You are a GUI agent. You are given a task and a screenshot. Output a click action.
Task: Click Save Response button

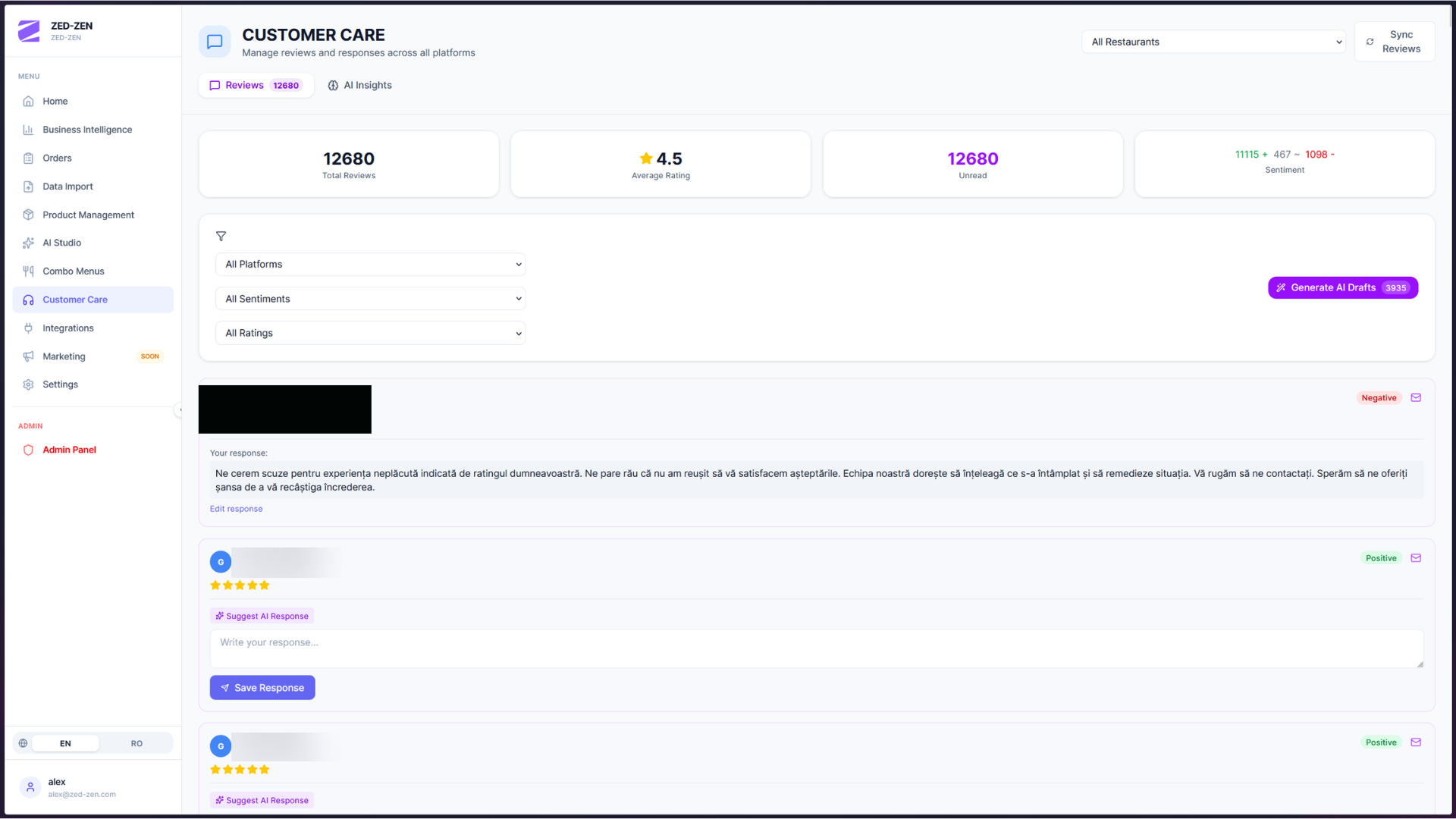262,688
